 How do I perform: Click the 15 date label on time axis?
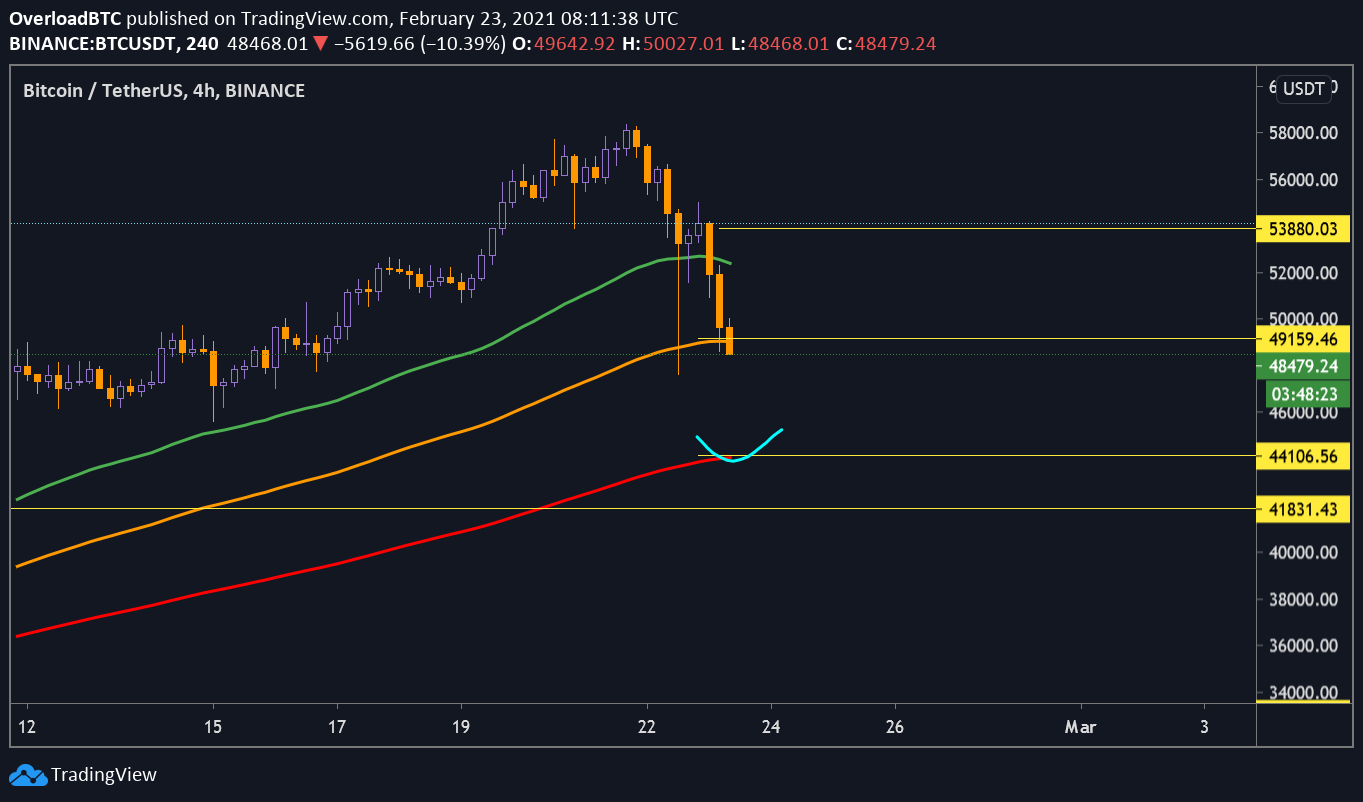pos(213,727)
